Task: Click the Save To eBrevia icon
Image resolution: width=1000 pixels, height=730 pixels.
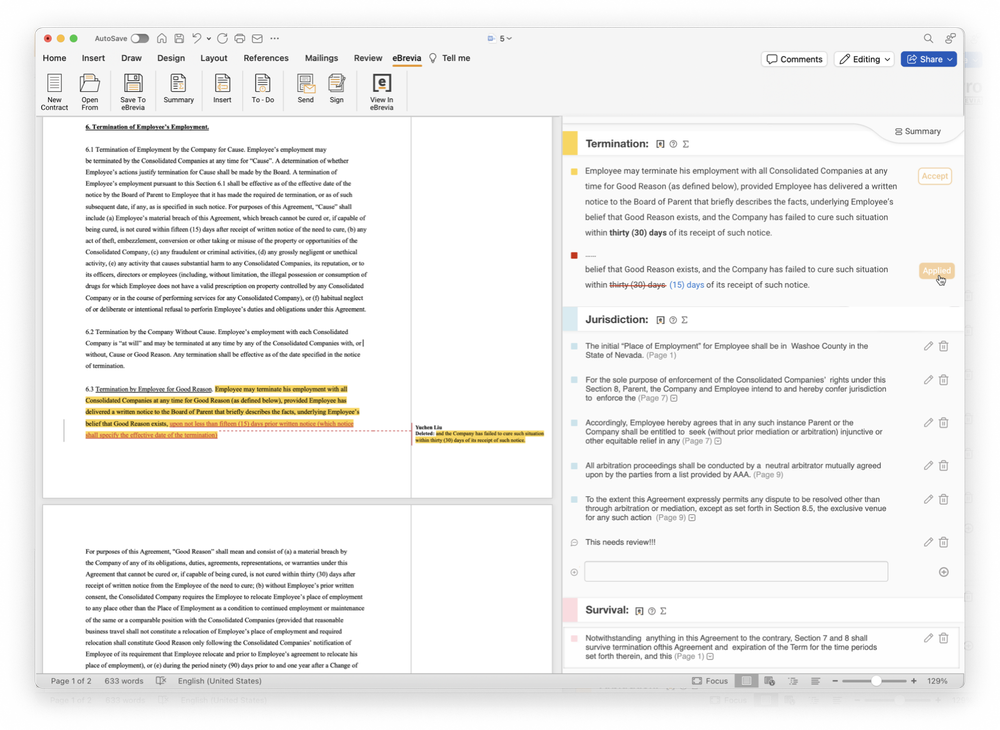Action: [x=133, y=91]
